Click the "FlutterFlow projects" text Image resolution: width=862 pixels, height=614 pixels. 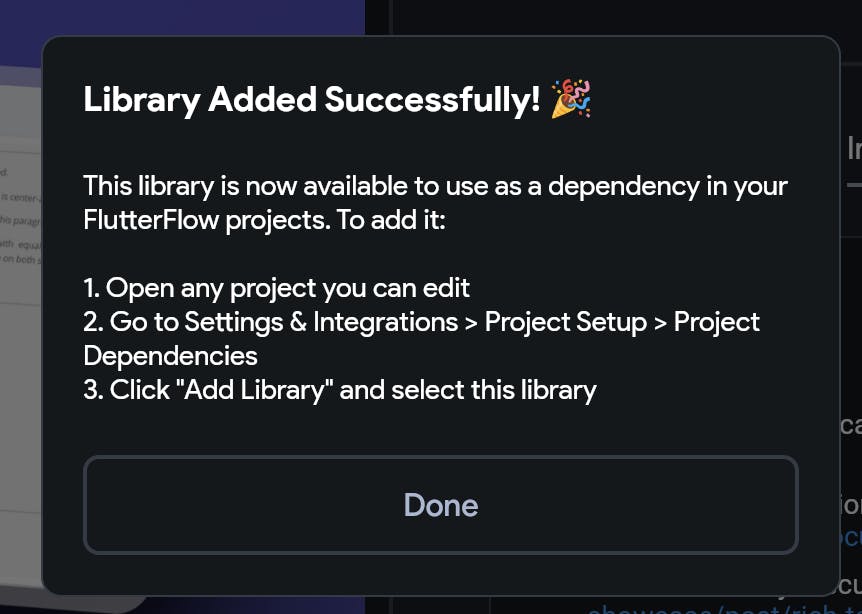(x=206, y=221)
